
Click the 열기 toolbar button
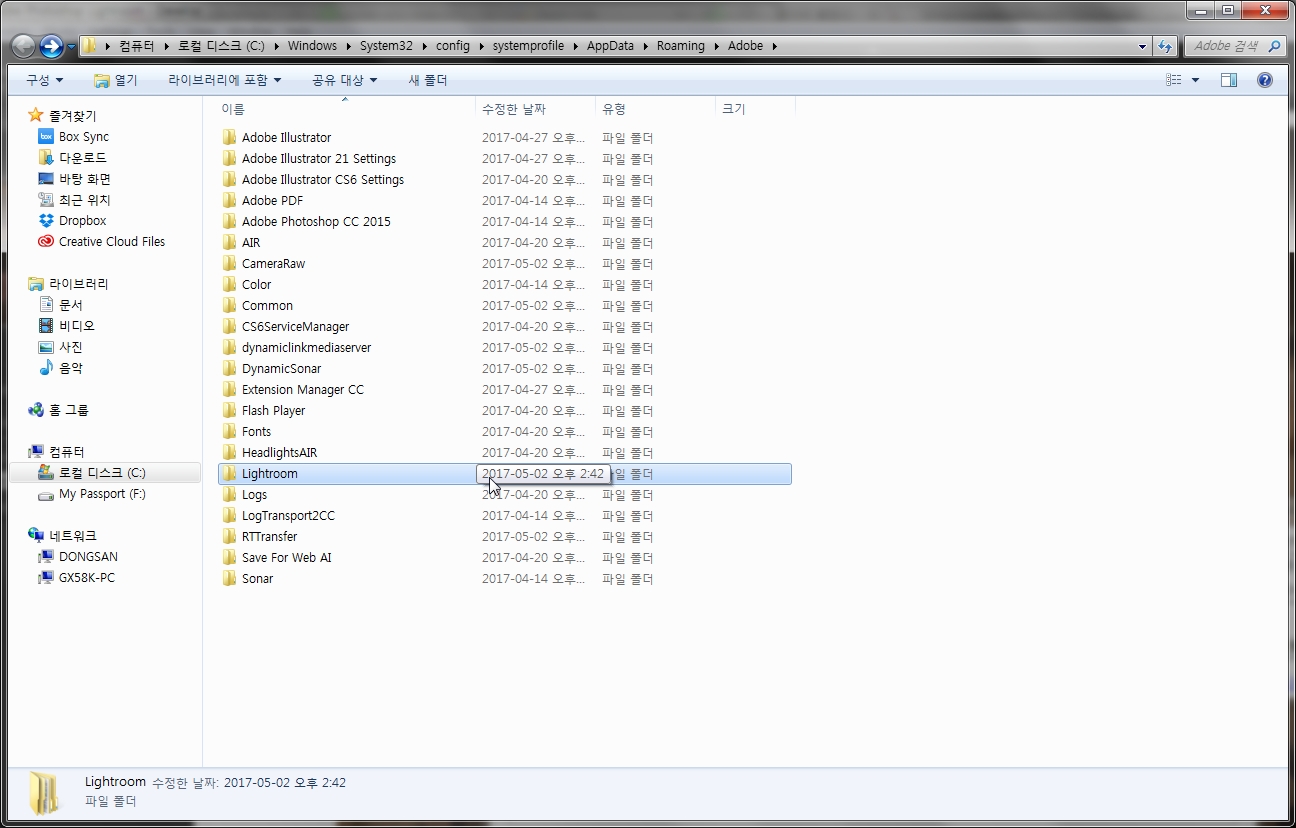click(116, 80)
